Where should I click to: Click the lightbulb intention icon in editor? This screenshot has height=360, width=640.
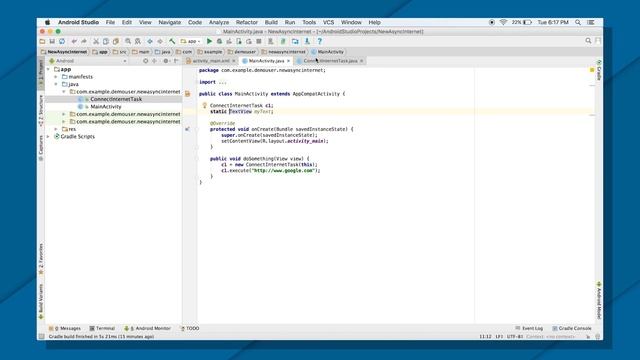[204, 105]
